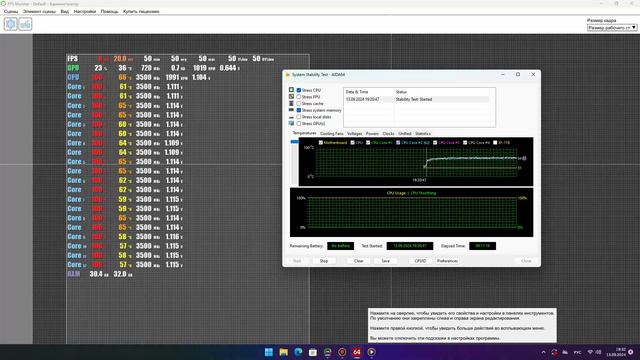The height and width of the screenshot is (360, 640).
Task: Click the monitor icon beside Stress GPU(s)
Action: point(291,123)
